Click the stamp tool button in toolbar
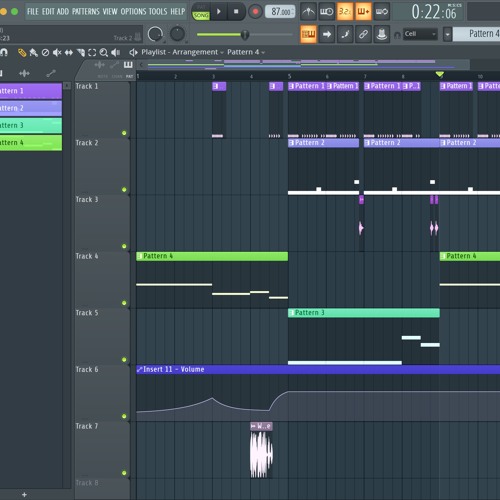 coord(382,34)
